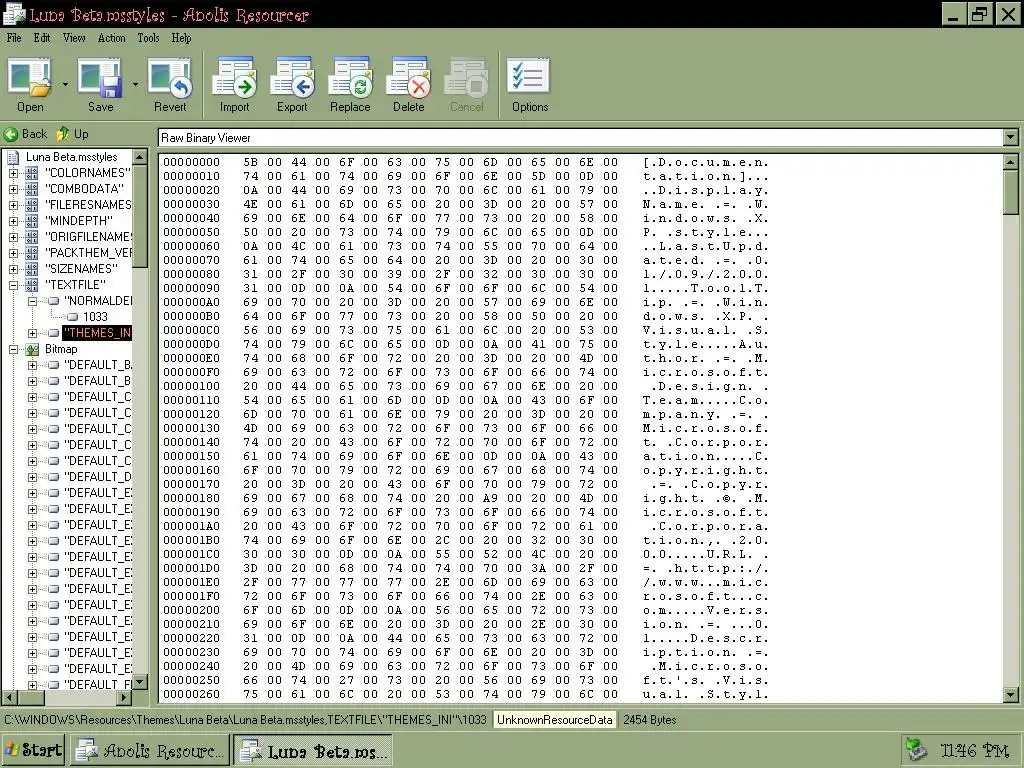Collapse the Bitmap tree node

tap(13, 349)
